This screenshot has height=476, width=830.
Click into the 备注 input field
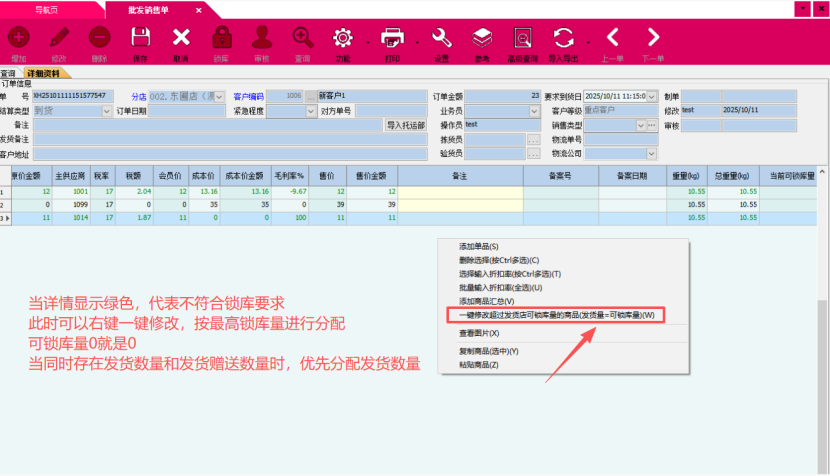point(208,125)
